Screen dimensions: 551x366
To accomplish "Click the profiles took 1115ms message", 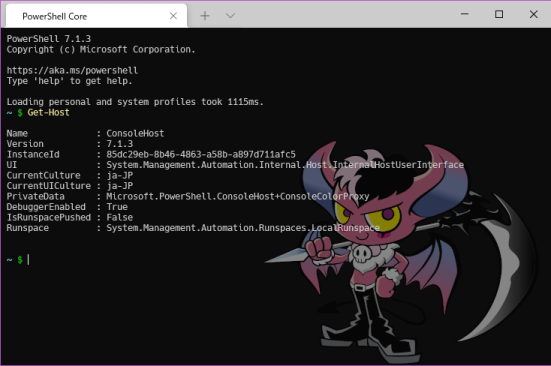I will (x=135, y=102).
